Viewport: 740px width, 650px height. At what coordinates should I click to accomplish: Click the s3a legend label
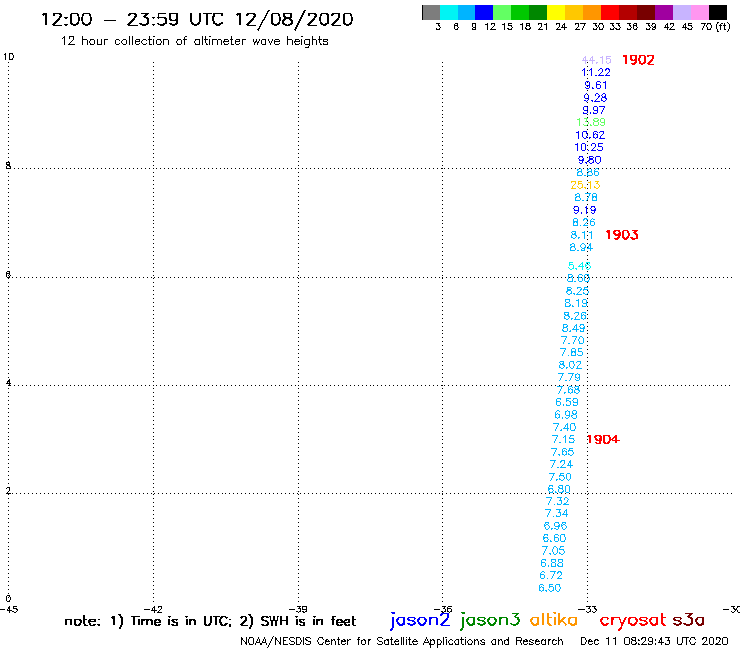[688, 620]
